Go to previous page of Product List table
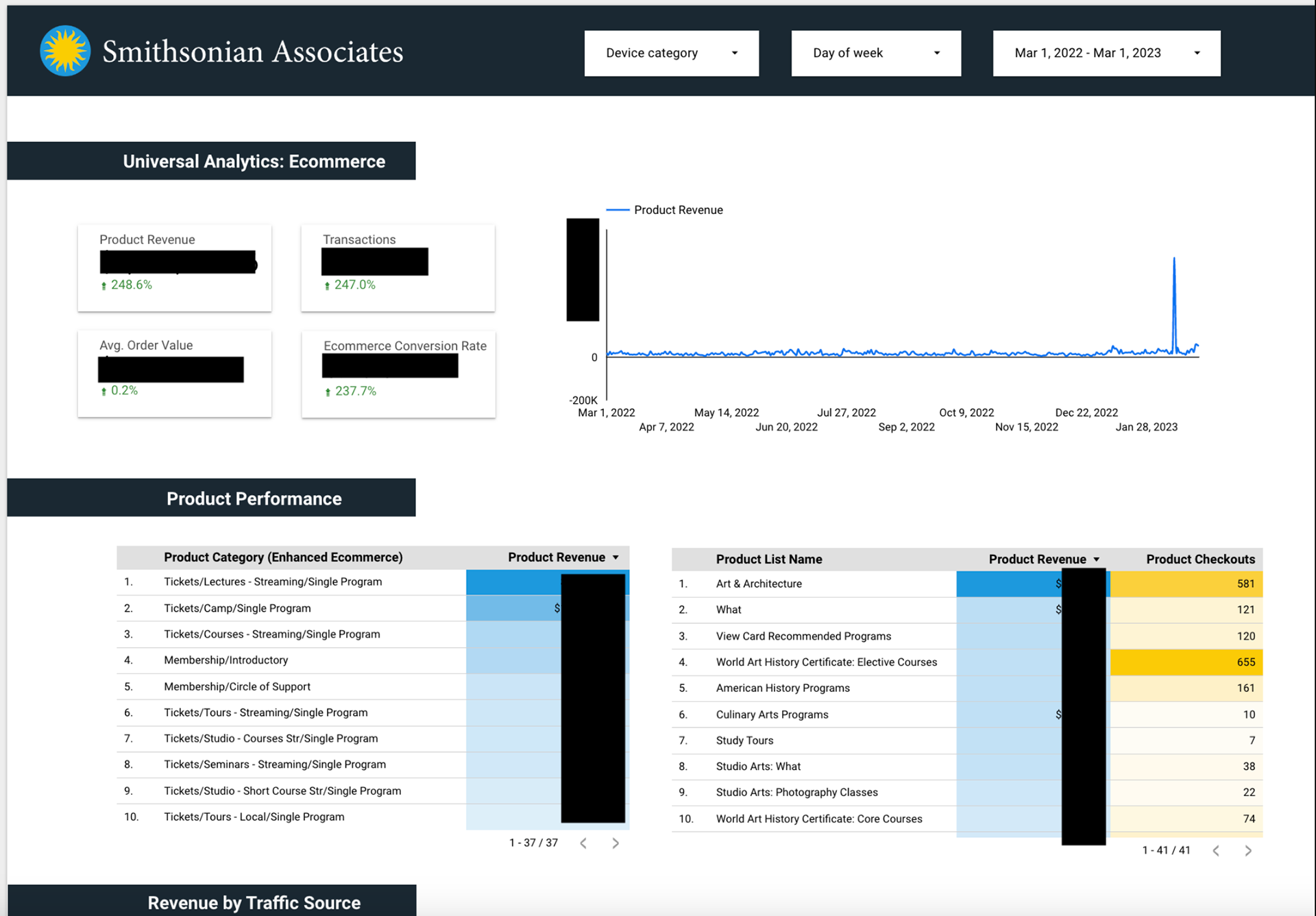 tap(1216, 851)
